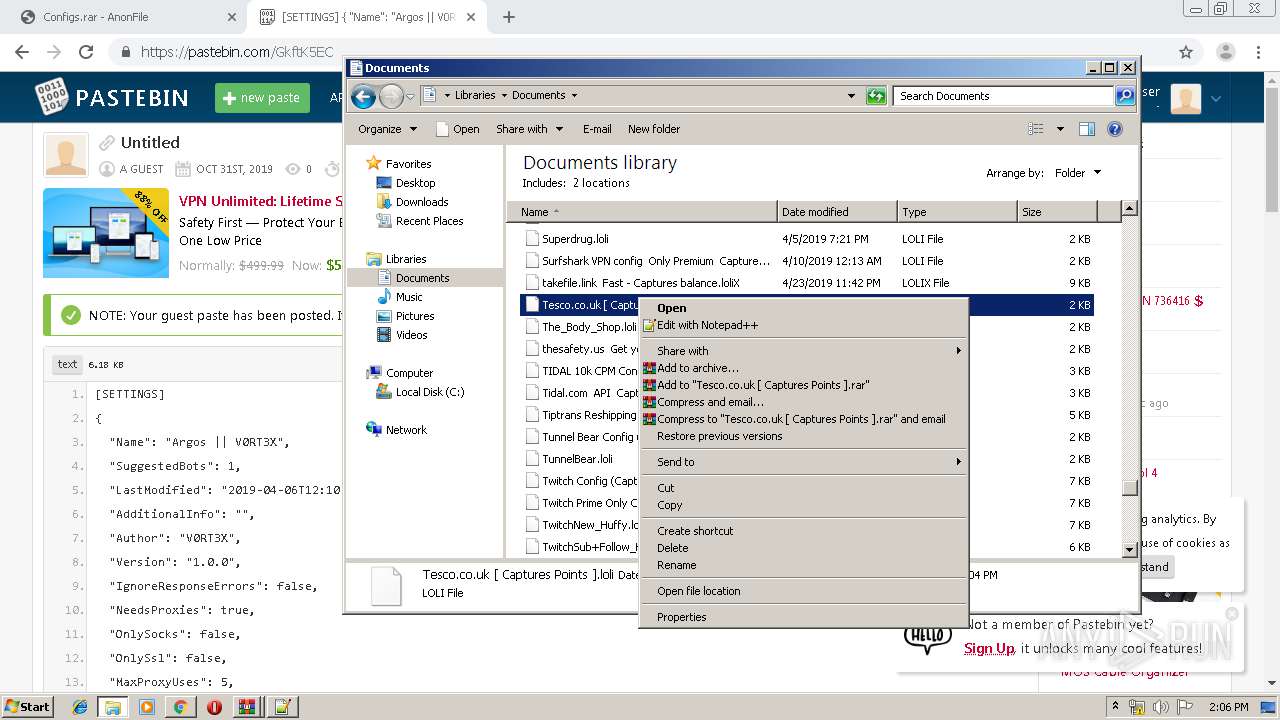Image resolution: width=1280 pixels, height=720 pixels.
Task: Select the takefile.link LOLIX file
Action: (808, 283)
